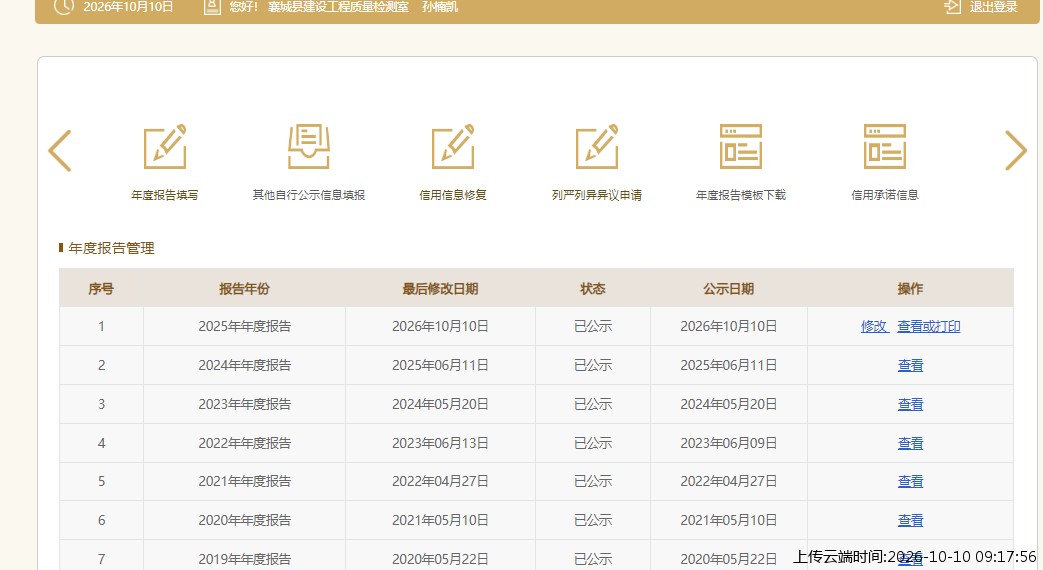The height and width of the screenshot is (570, 1043).
Task: Select 信用信息修复 label
Action: (453, 195)
